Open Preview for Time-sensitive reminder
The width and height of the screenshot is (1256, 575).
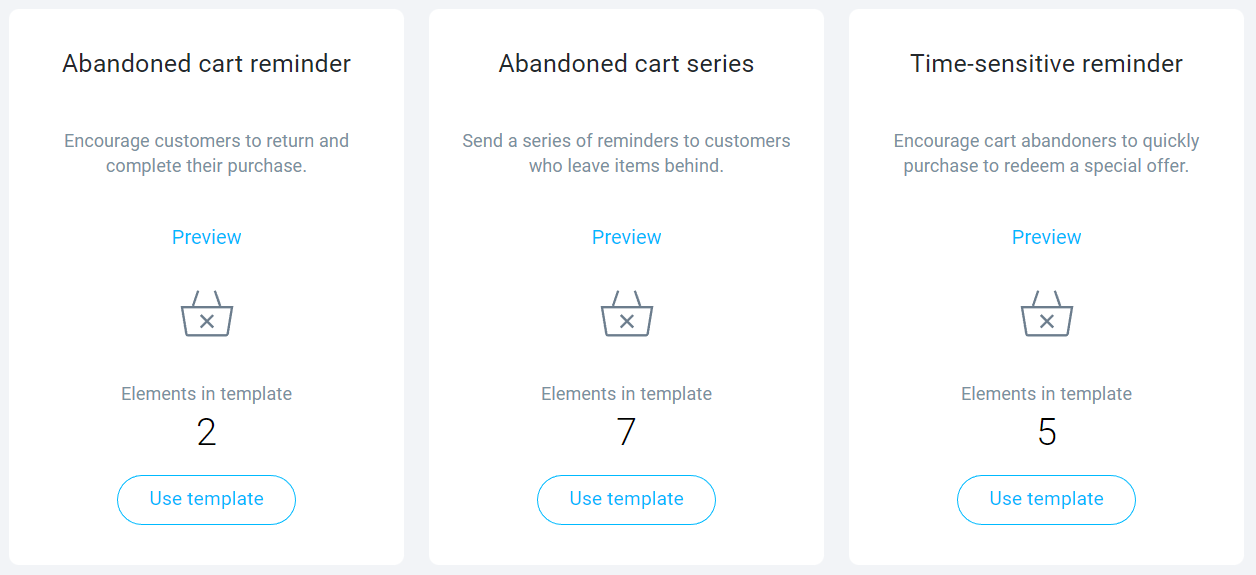(1047, 237)
